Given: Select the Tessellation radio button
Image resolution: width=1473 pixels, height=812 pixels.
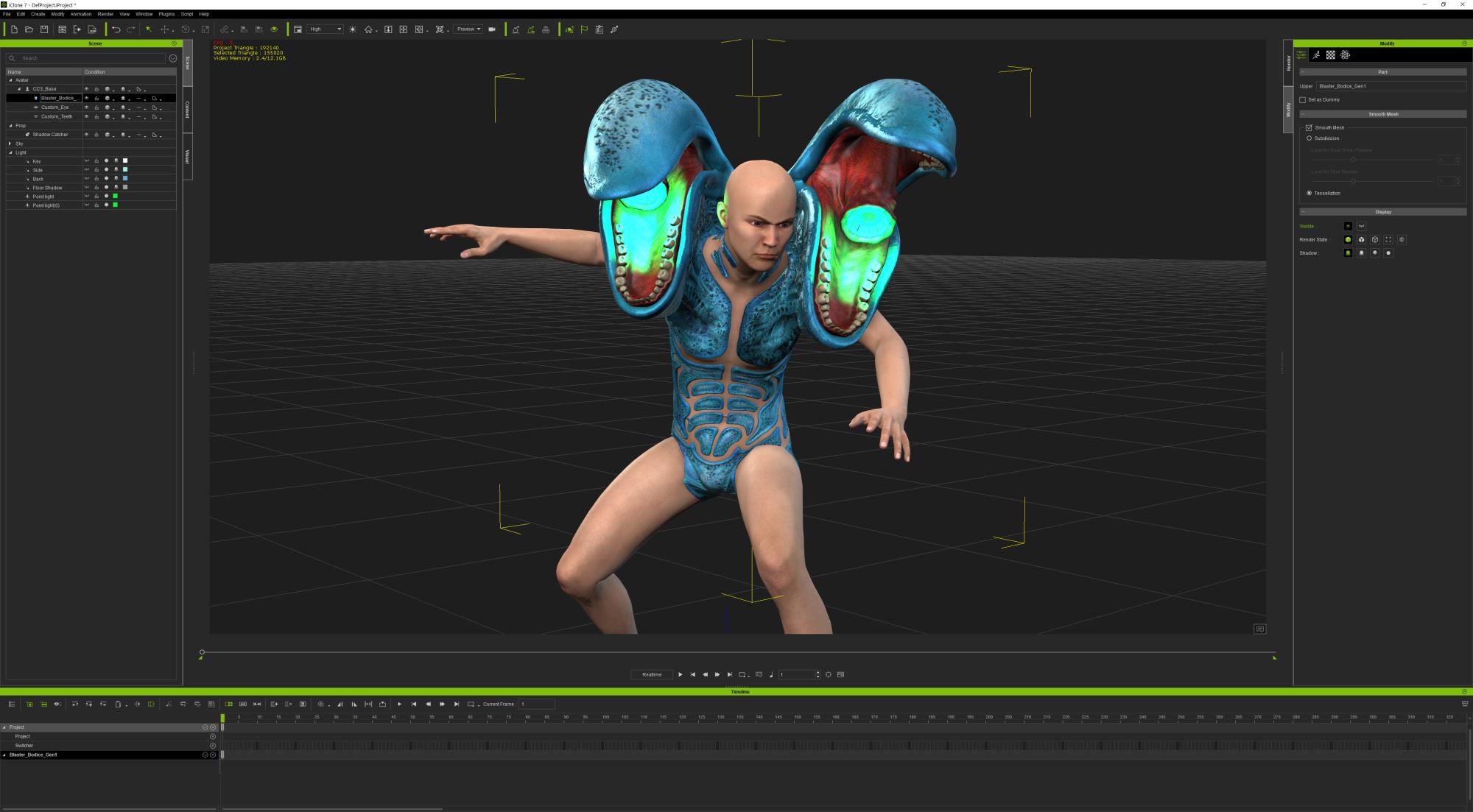Looking at the screenshot, I should coord(1309,193).
